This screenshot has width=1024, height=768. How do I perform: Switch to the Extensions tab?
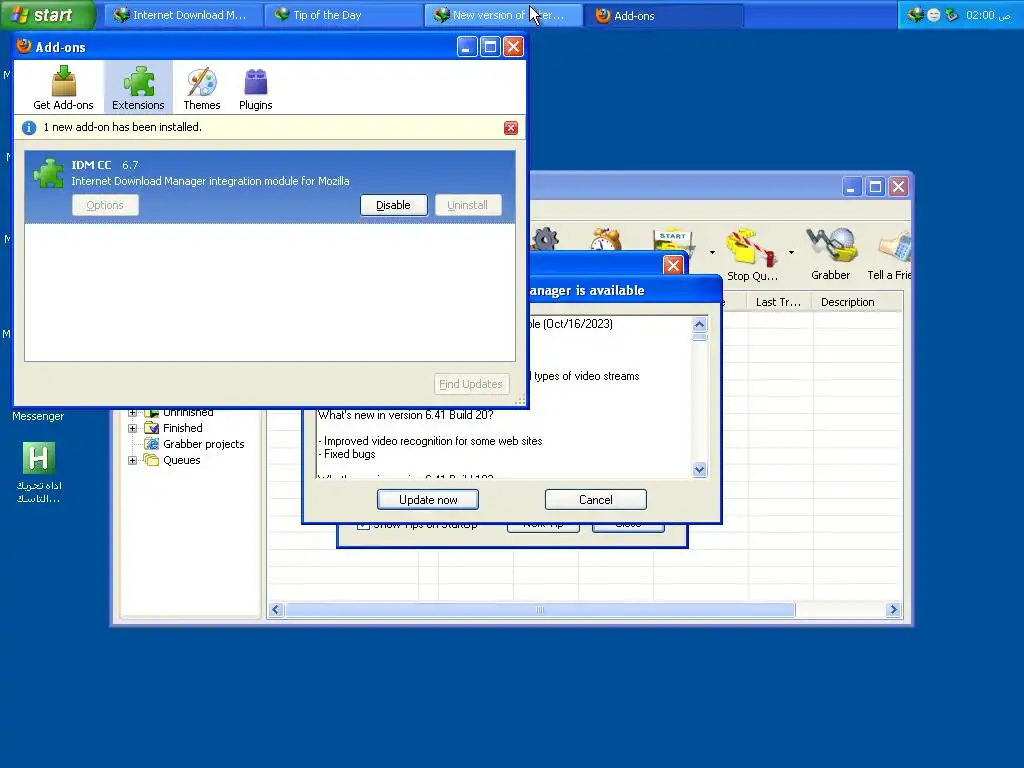[x=138, y=88]
